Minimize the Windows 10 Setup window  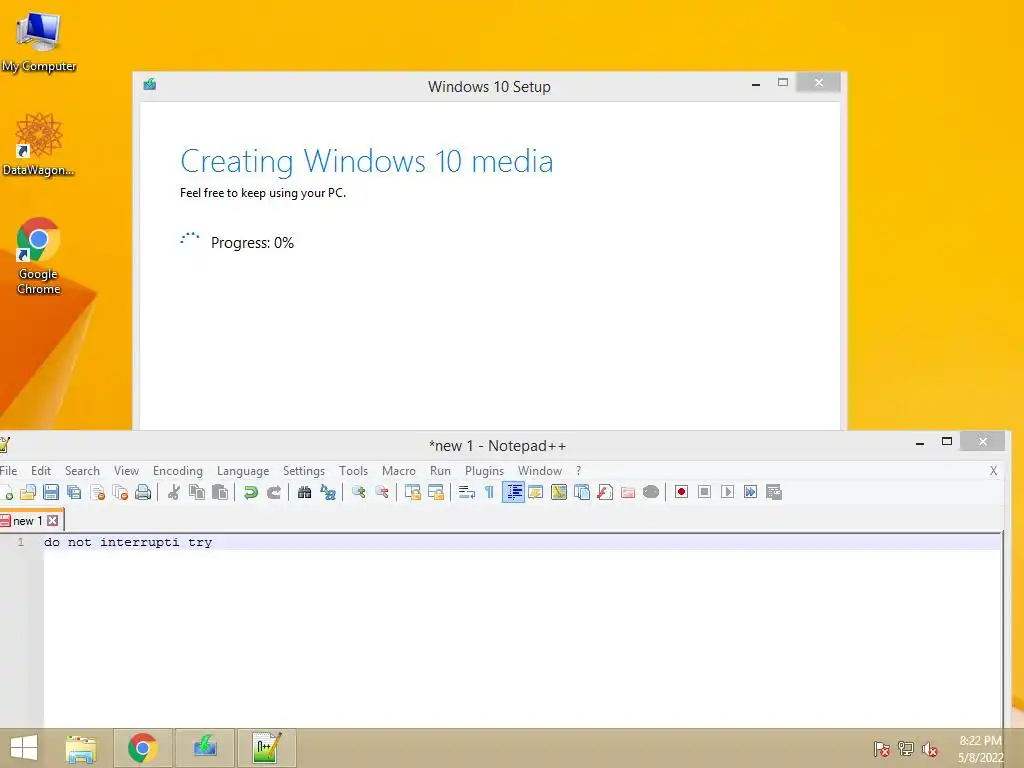tap(756, 84)
